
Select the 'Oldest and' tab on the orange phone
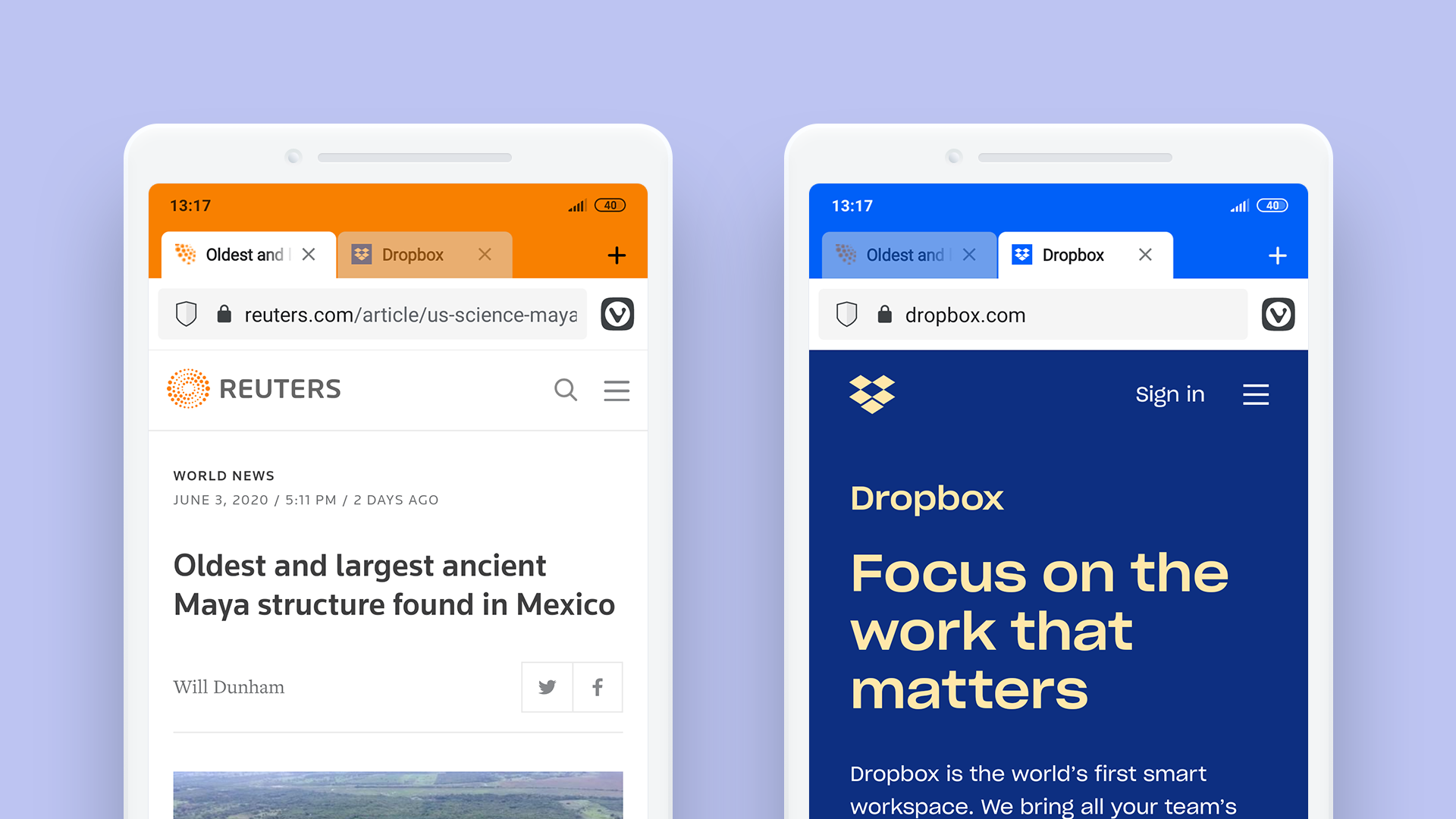point(249,255)
